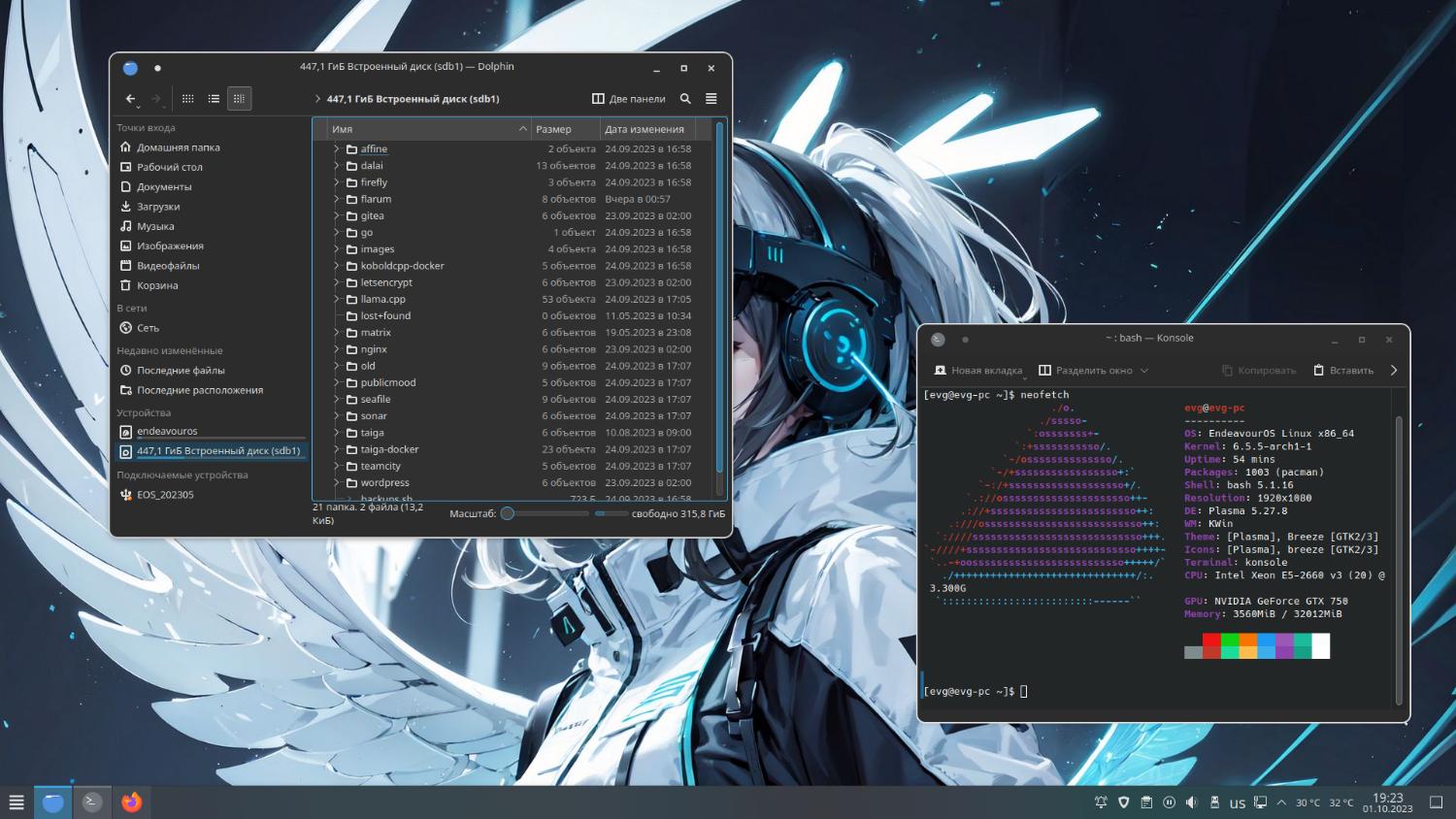Screen dimensions: 1456x819
Task: Switch Dolphin to compact list view
Action: [x=214, y=98]
